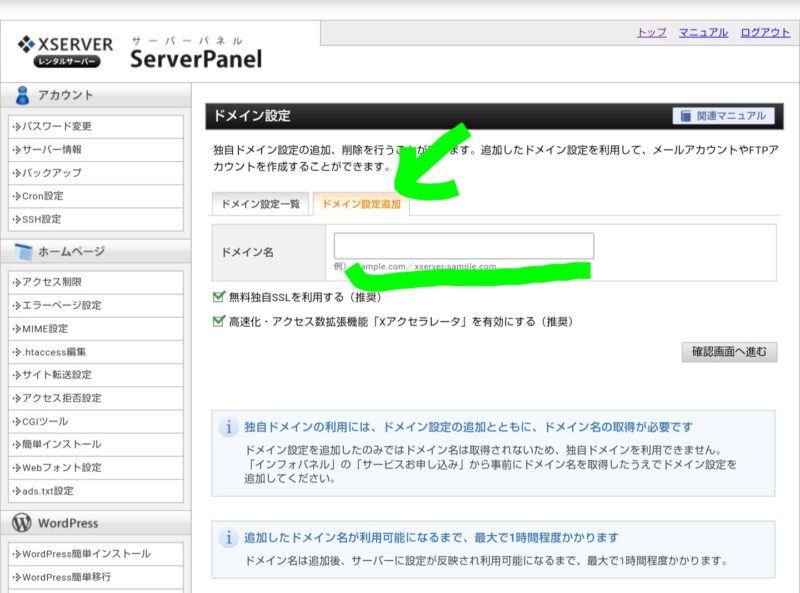Click ログアウト link

click(765, 33)
